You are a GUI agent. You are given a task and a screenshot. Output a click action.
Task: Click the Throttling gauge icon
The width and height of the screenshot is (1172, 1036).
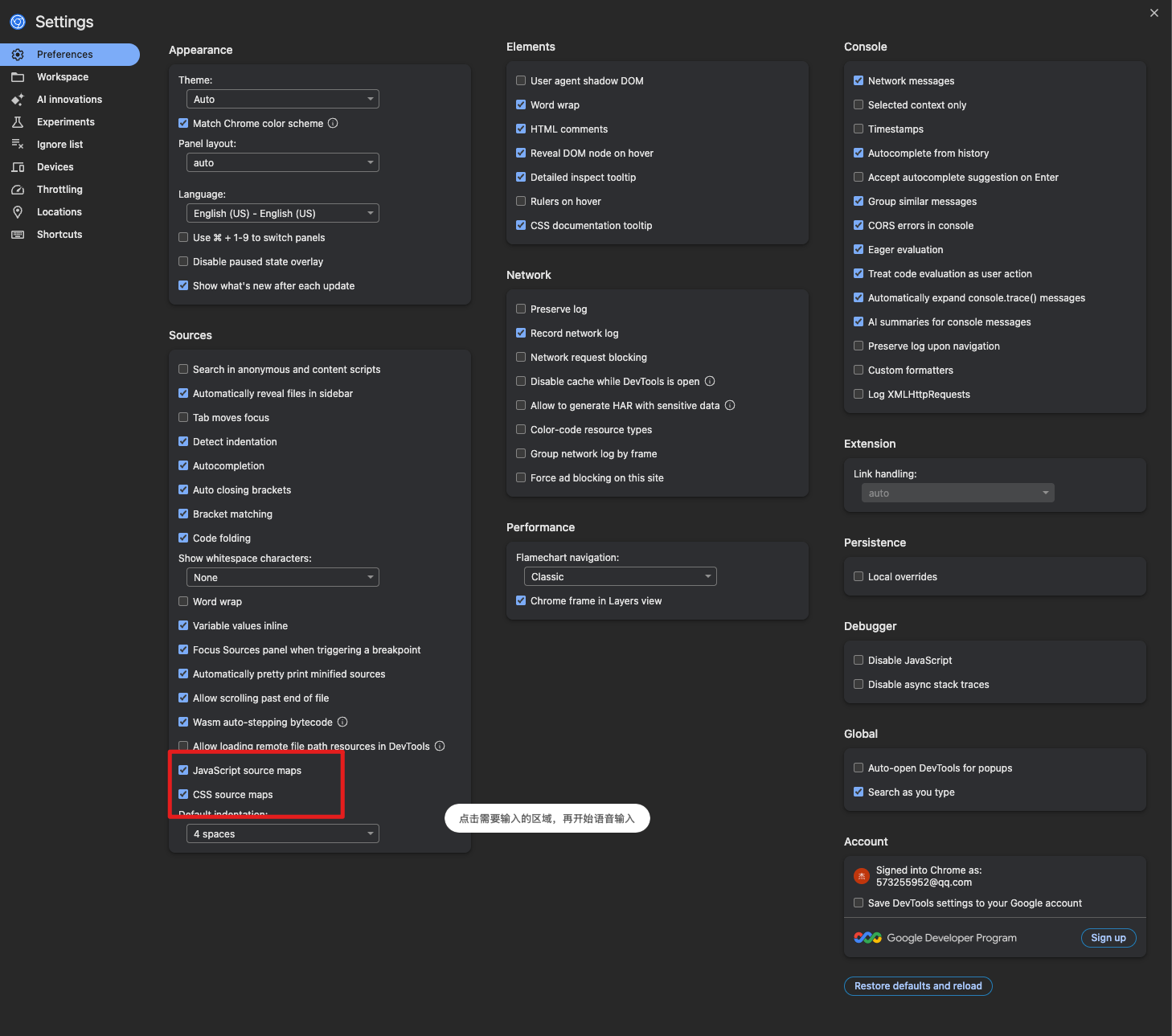tap(18, 190)
